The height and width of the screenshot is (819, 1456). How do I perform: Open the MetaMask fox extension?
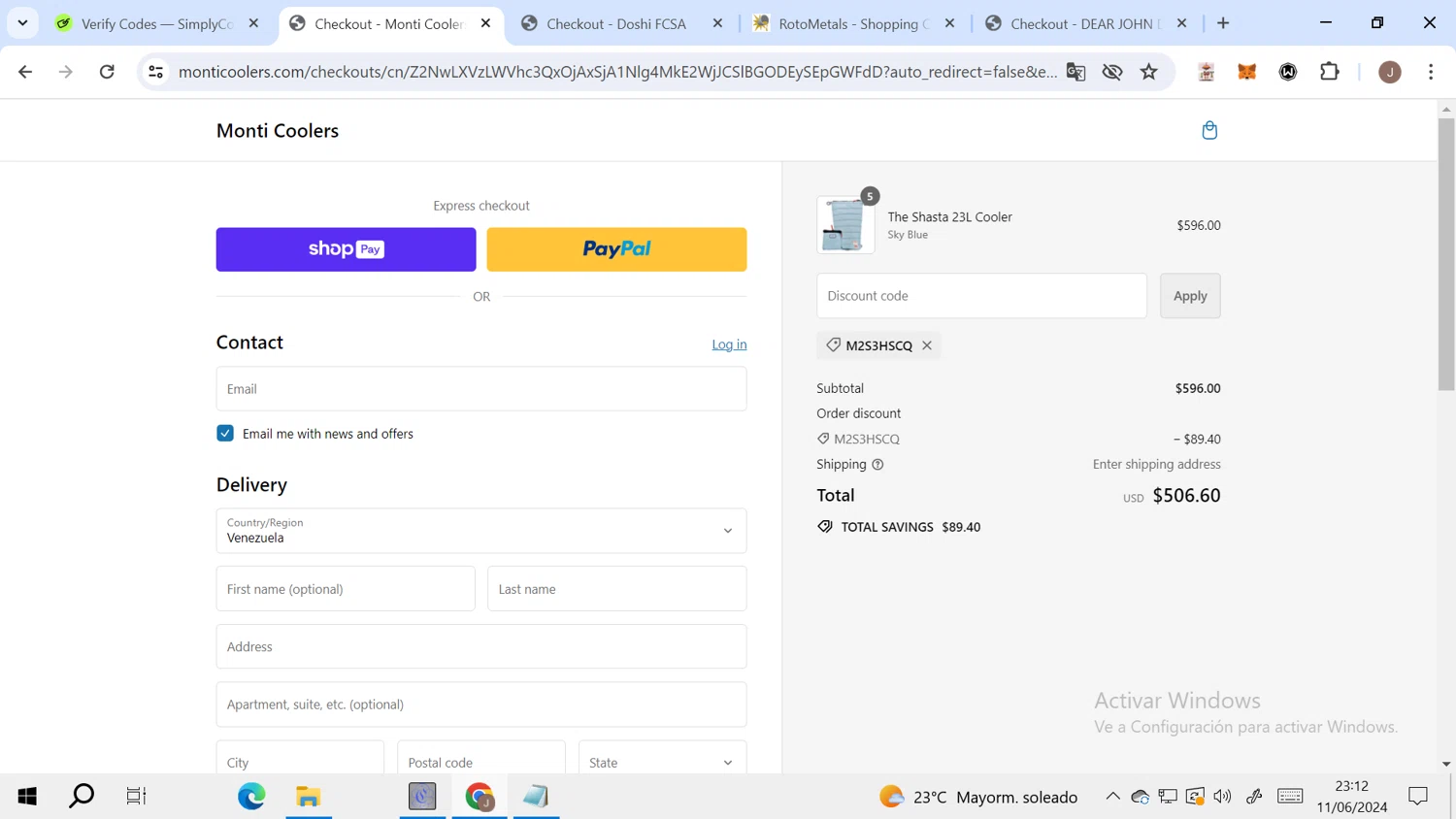[1247, 72]
